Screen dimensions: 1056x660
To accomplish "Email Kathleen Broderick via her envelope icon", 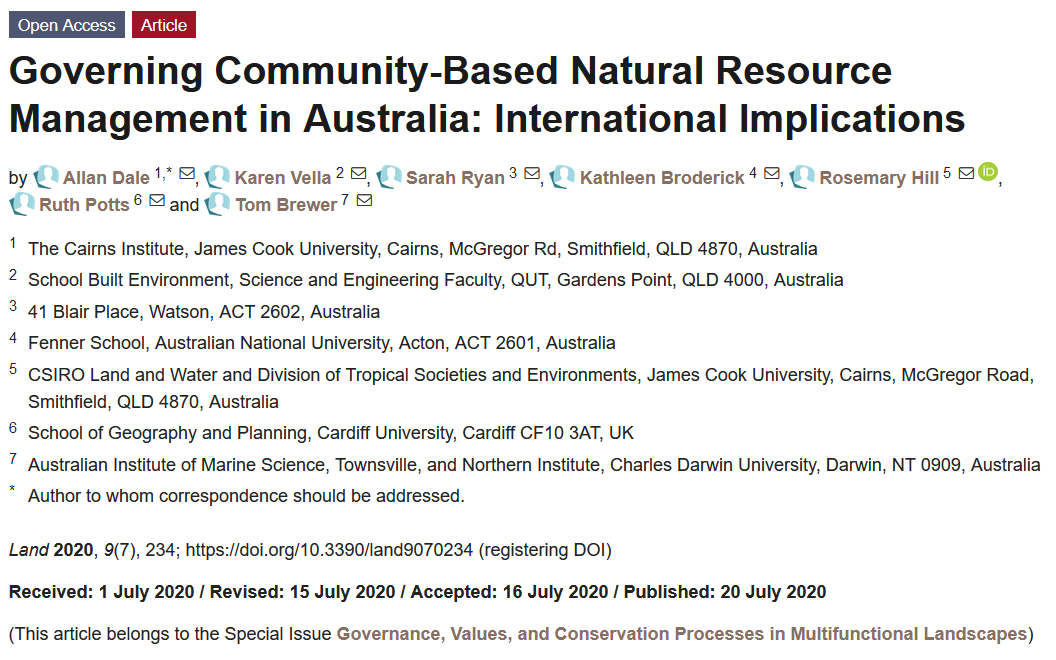I will (771, 176).
